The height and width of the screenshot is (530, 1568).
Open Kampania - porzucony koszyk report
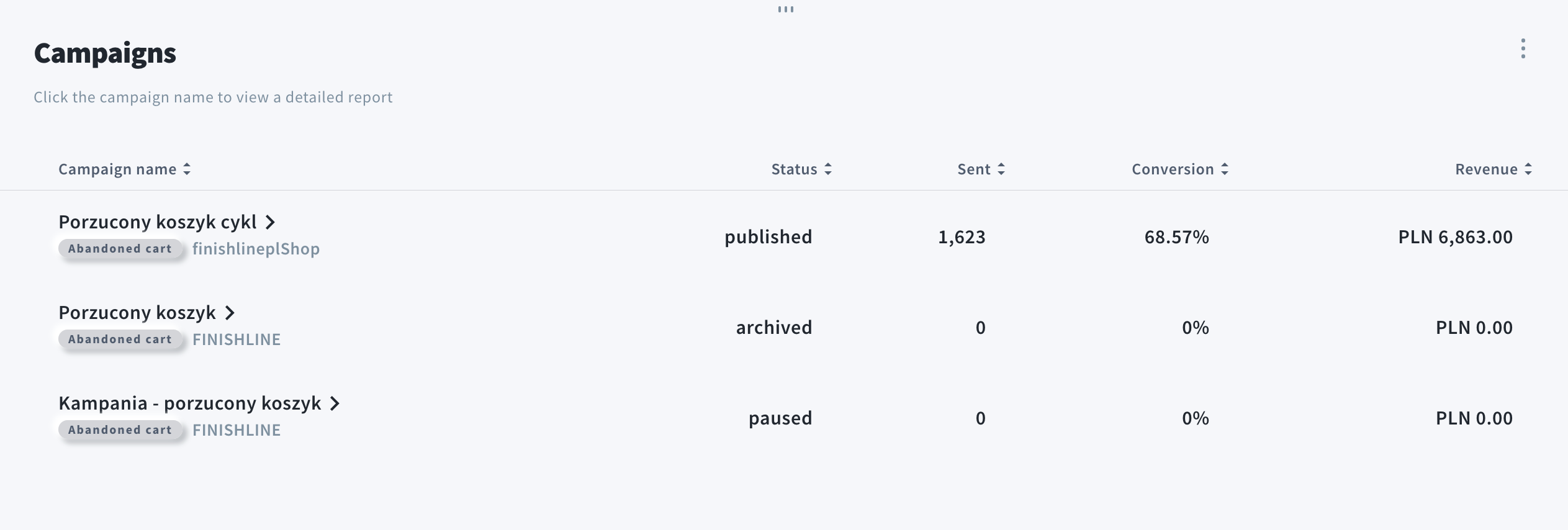[189, 403]
